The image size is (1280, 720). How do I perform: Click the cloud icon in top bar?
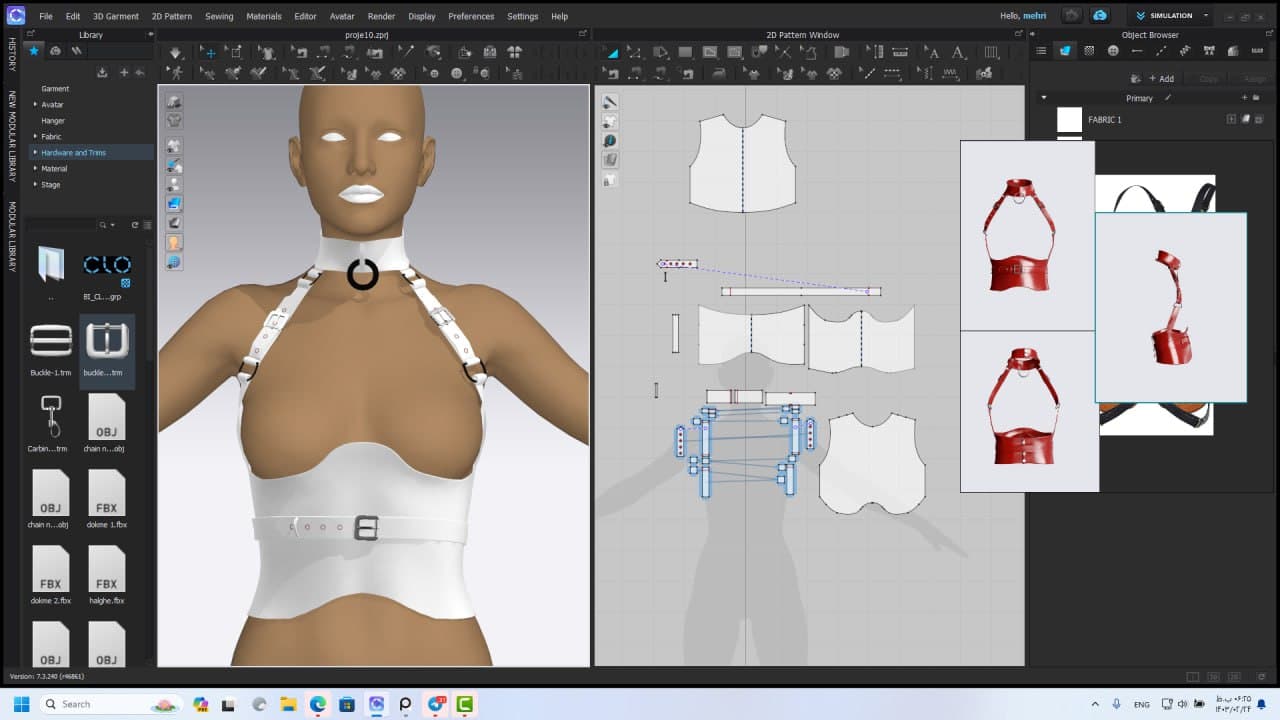click(x=1100, y=16)
